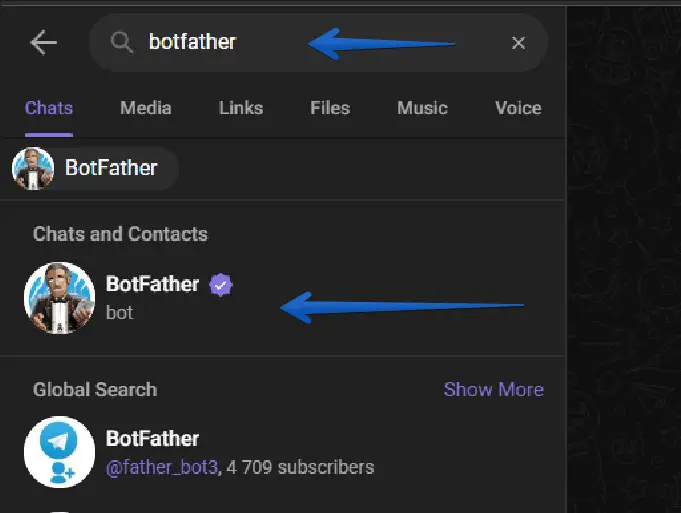Clear the search field with X
681x513 pixels.
pyautogui.click(x=518, y=42)
